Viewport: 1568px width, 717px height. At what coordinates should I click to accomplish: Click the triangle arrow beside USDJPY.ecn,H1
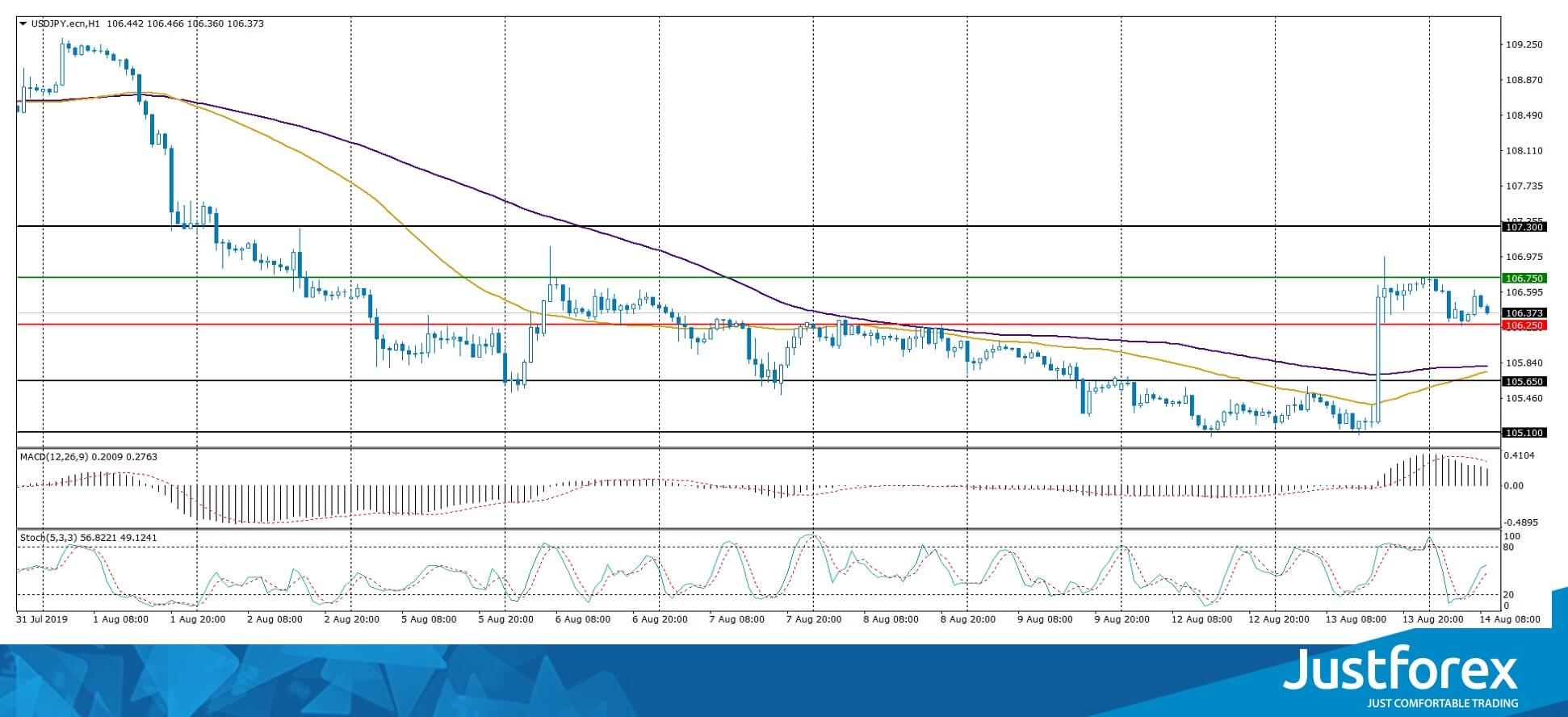[23, 23]
